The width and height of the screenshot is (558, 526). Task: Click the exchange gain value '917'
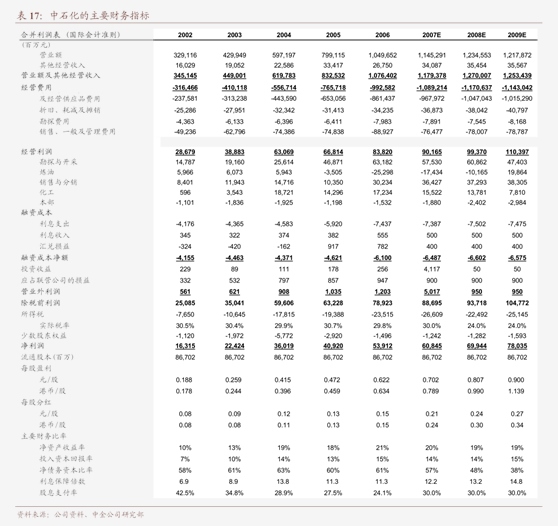pos(333,246)
